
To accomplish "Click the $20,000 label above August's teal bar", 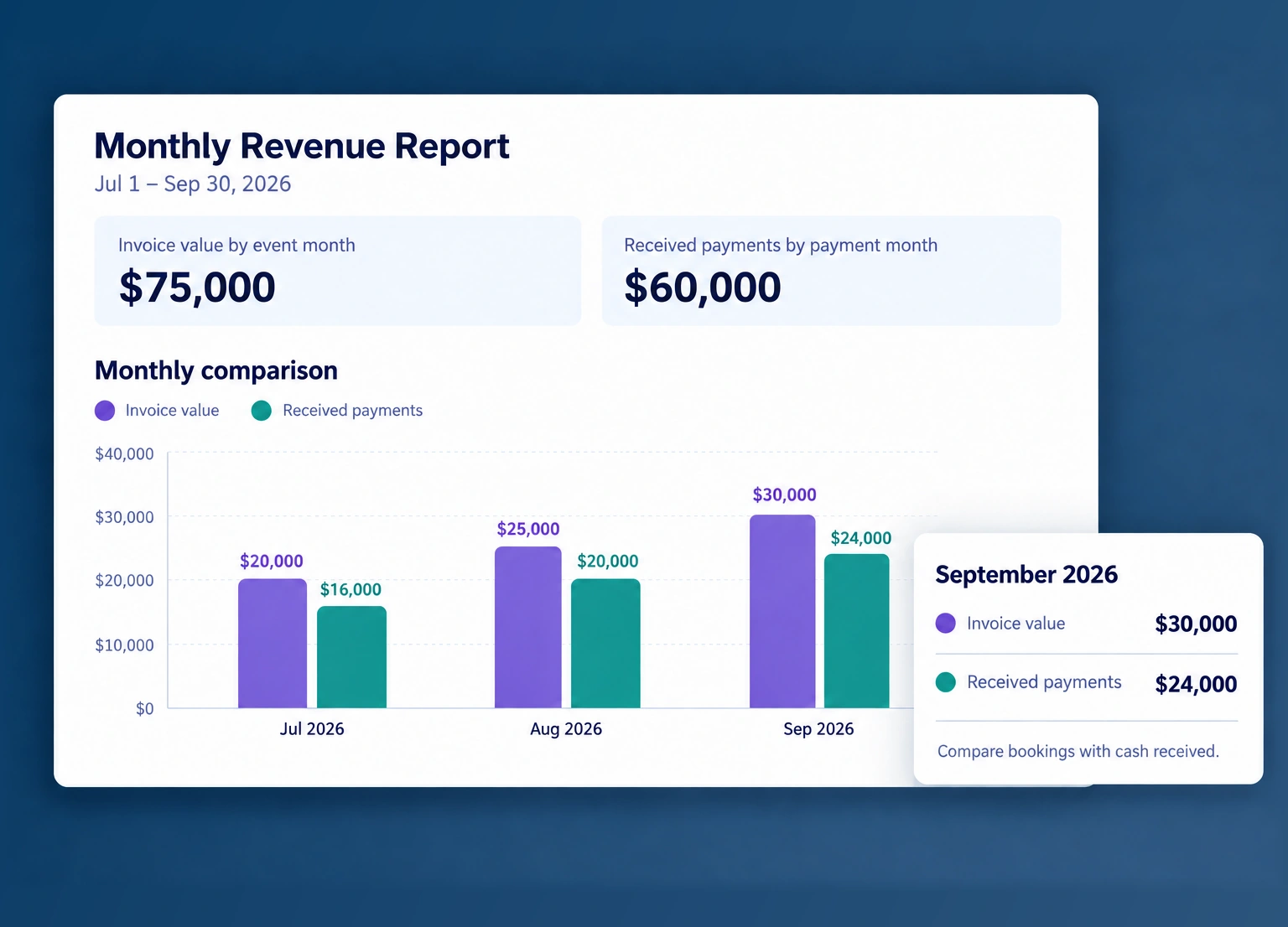I will (608, 562).
